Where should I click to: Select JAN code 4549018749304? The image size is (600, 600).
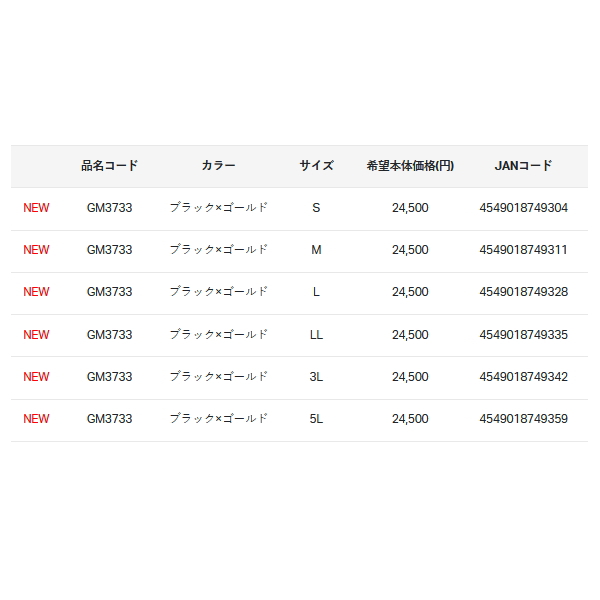(523, 208)
